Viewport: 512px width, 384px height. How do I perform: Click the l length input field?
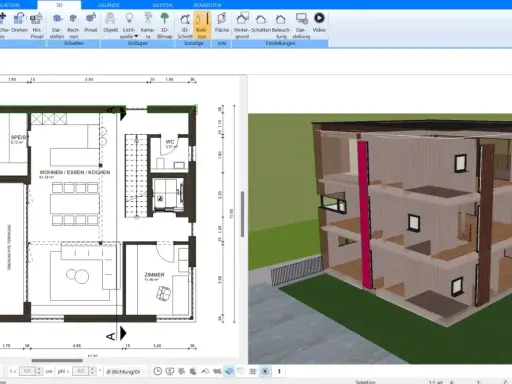(27, 371)
